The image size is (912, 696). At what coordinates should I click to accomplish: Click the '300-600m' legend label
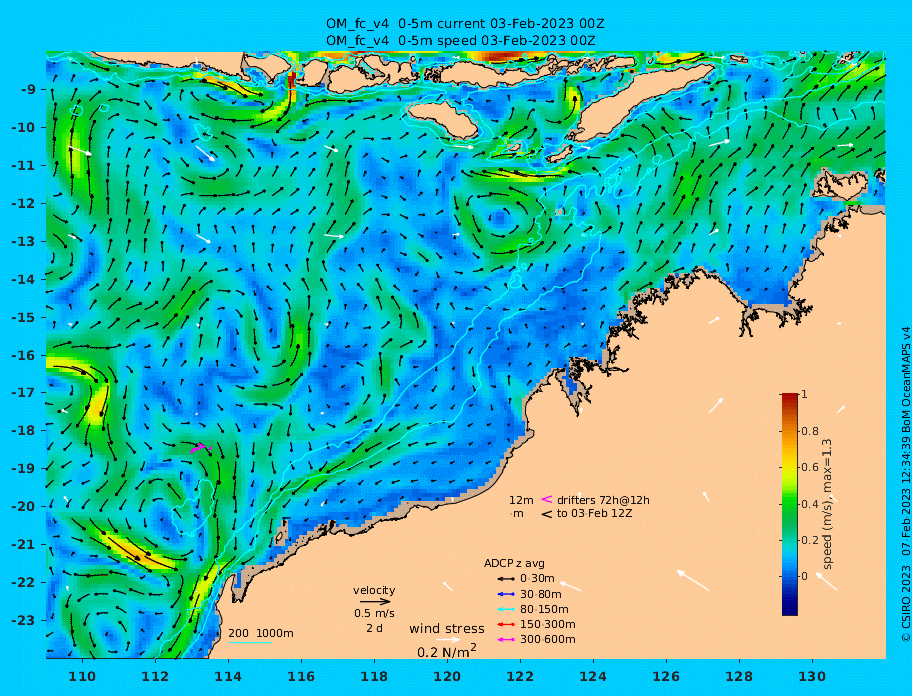coord(548,640)
